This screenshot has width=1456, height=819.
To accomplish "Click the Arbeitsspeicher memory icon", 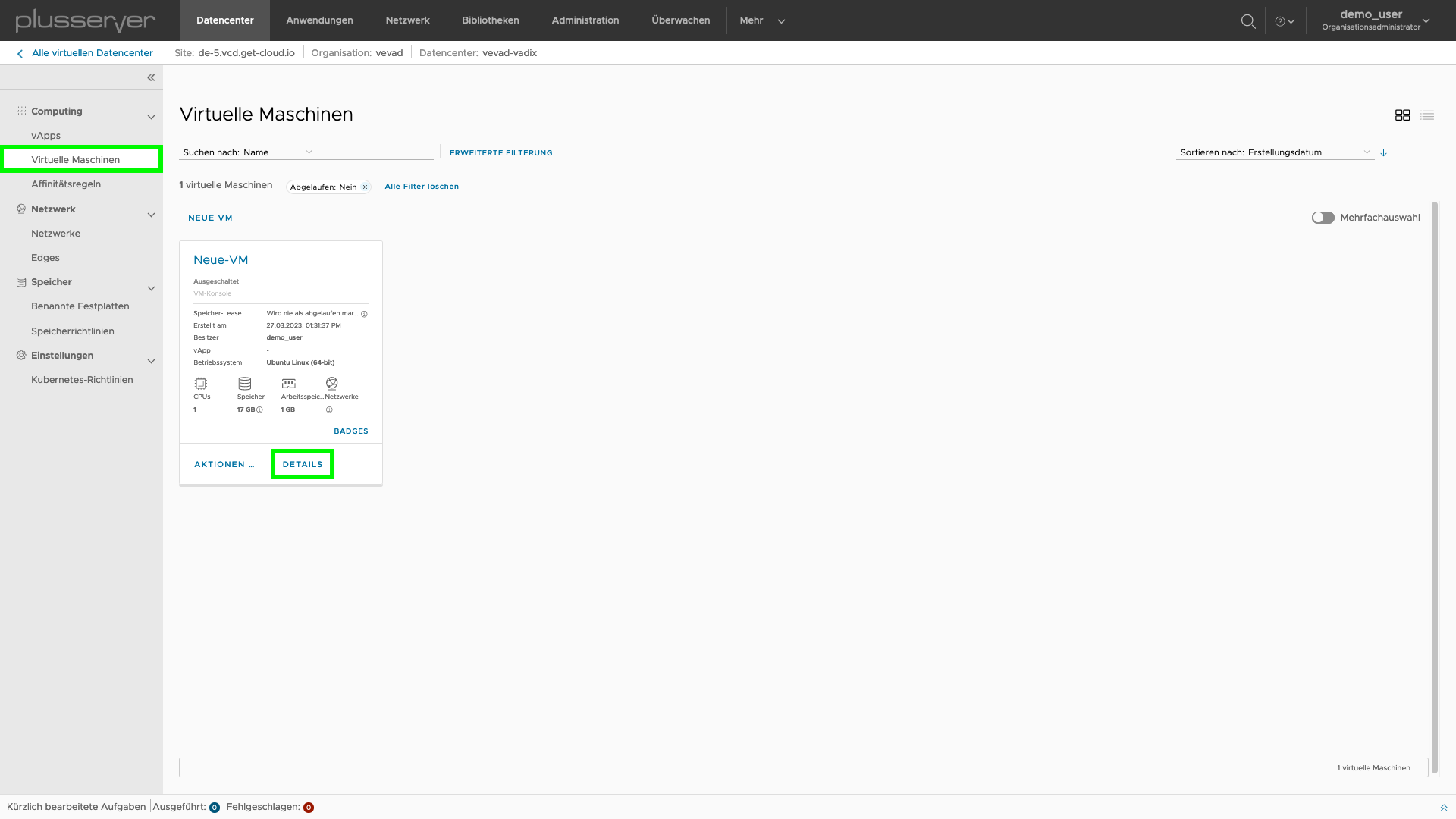I will (289, 384).
